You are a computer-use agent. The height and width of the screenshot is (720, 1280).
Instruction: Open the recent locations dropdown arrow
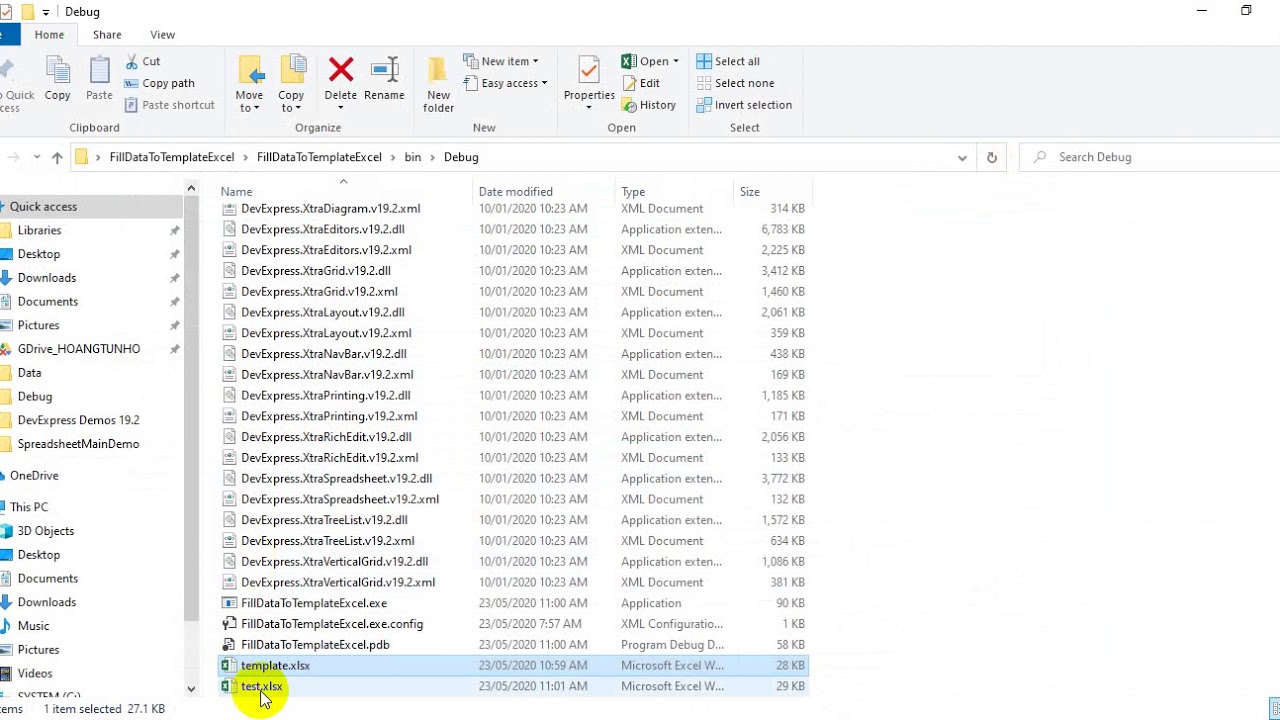click(37, 157)
